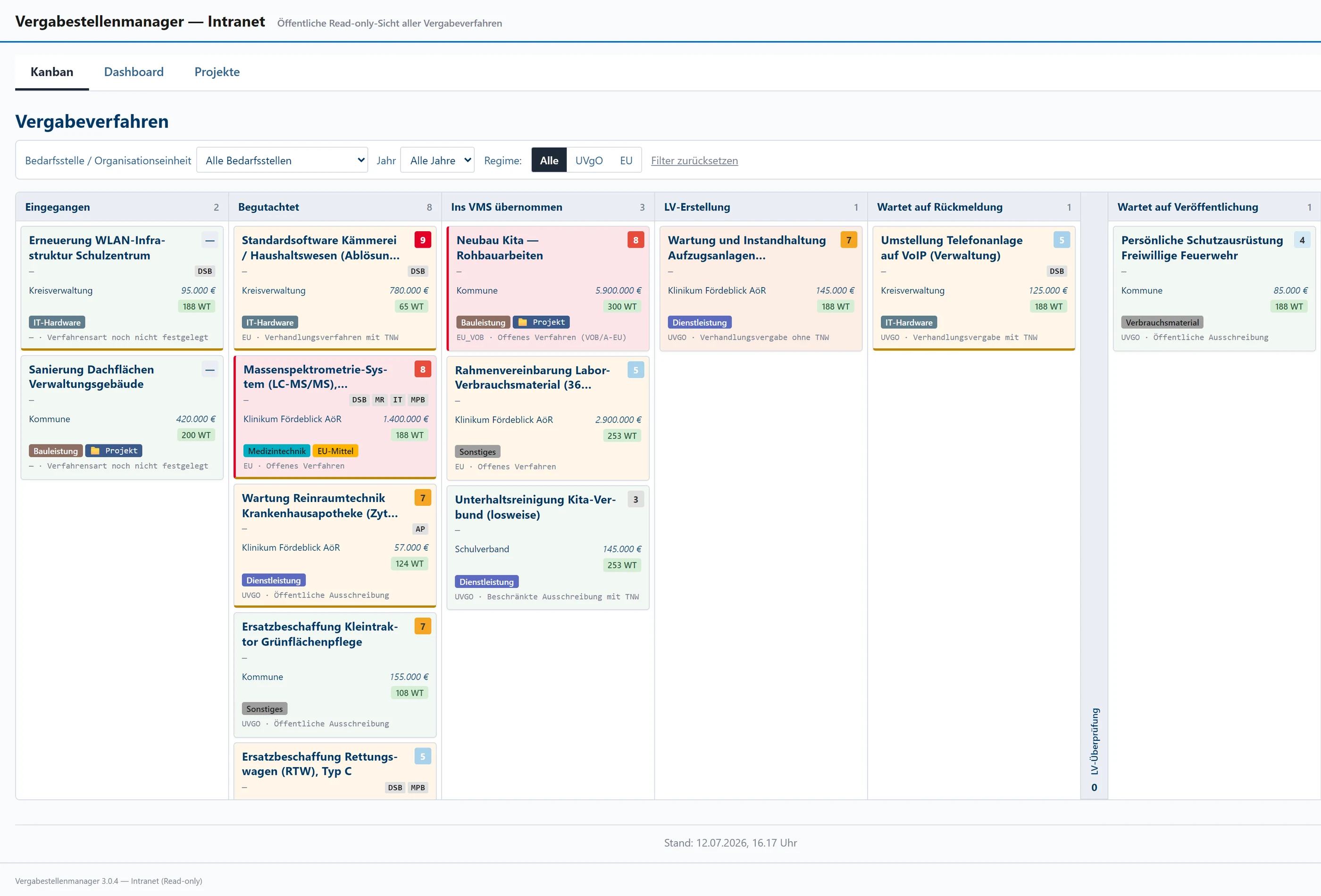
Task: Open card 'Erneuerung WLAN-Infrastruktur Schulzentrum'
Action: pyautogui.click(x=122, y=288)
